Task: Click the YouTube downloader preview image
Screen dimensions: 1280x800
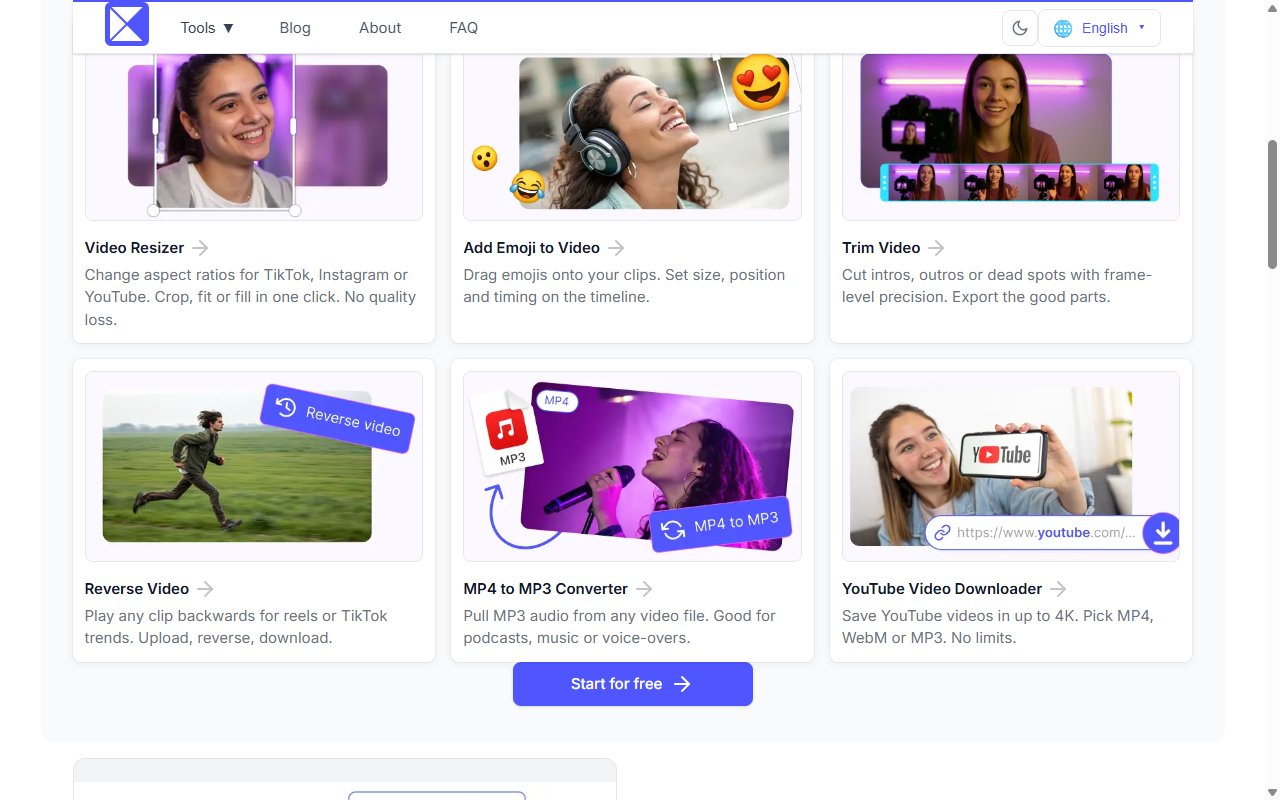Action: (1011, 466)
